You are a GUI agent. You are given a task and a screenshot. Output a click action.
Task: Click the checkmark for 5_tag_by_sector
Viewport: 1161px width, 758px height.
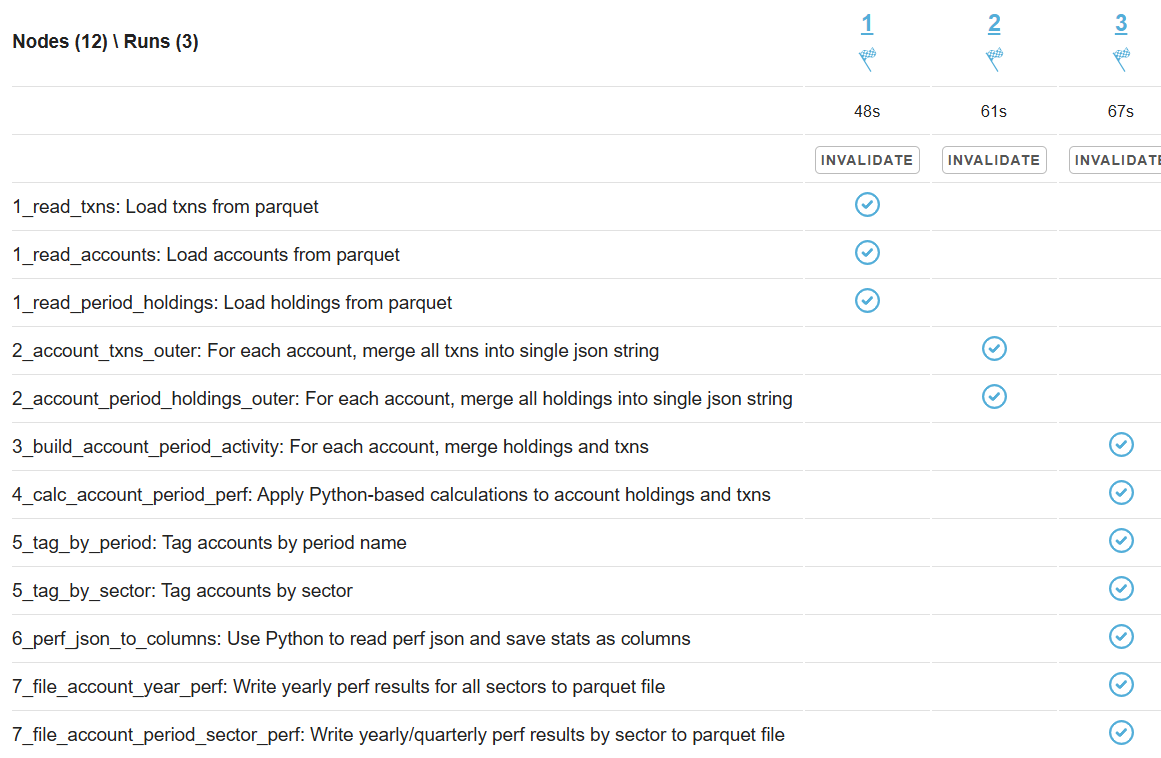click(x=1121, y=589)
